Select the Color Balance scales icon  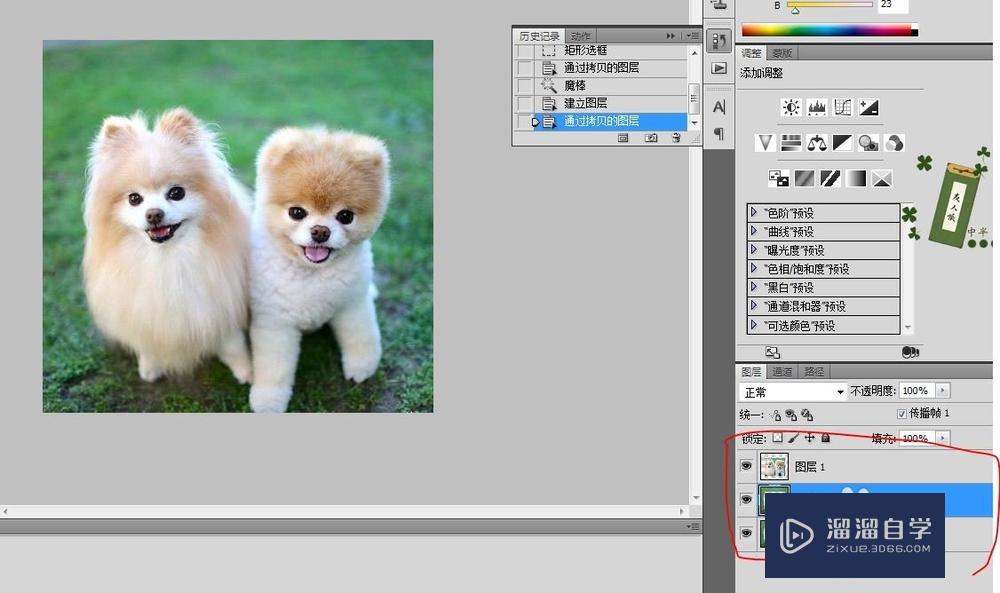click(817, 143)
